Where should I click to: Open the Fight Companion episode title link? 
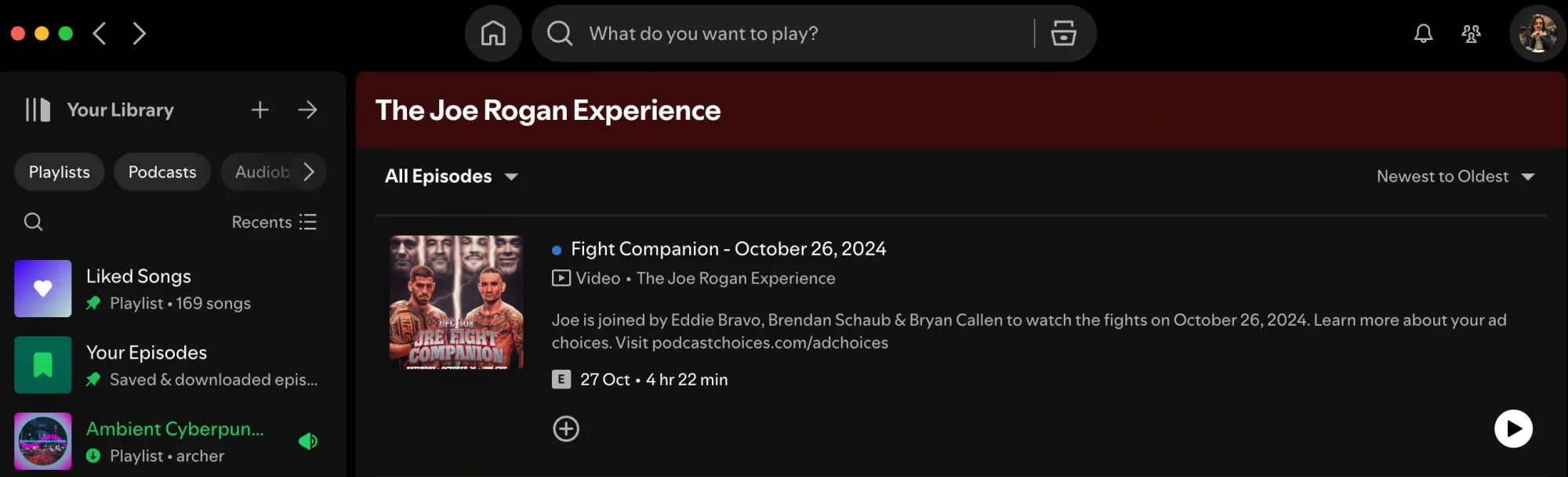pos(728,248)
